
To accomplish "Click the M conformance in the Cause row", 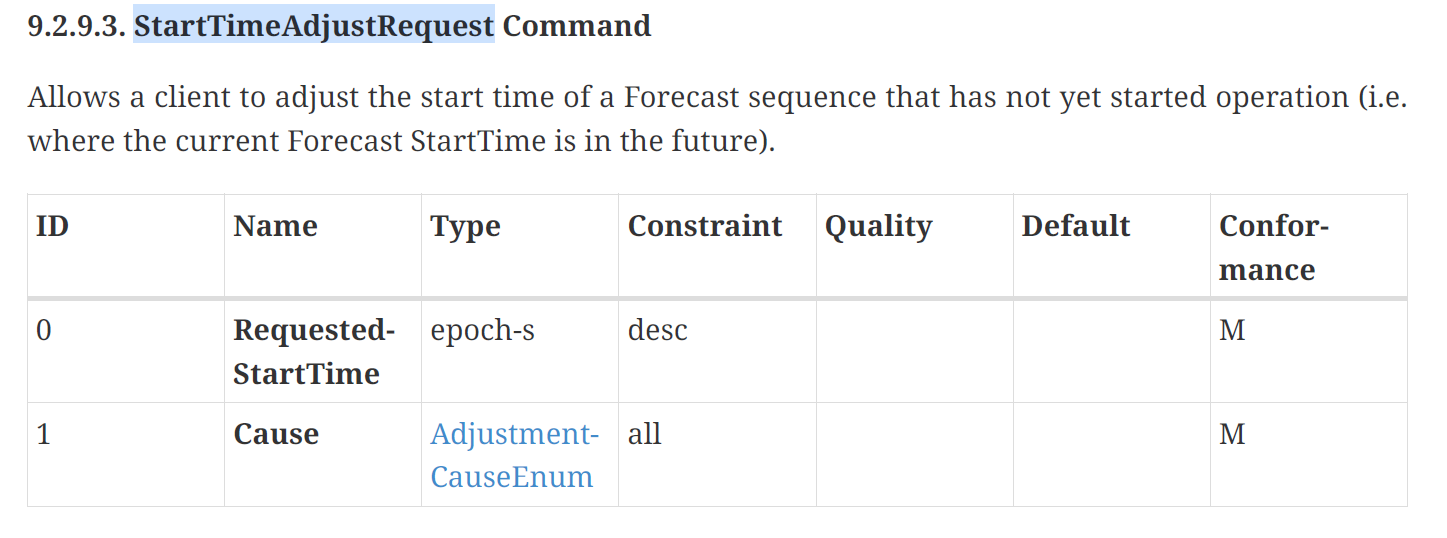I will click(x=1232, y=434).
